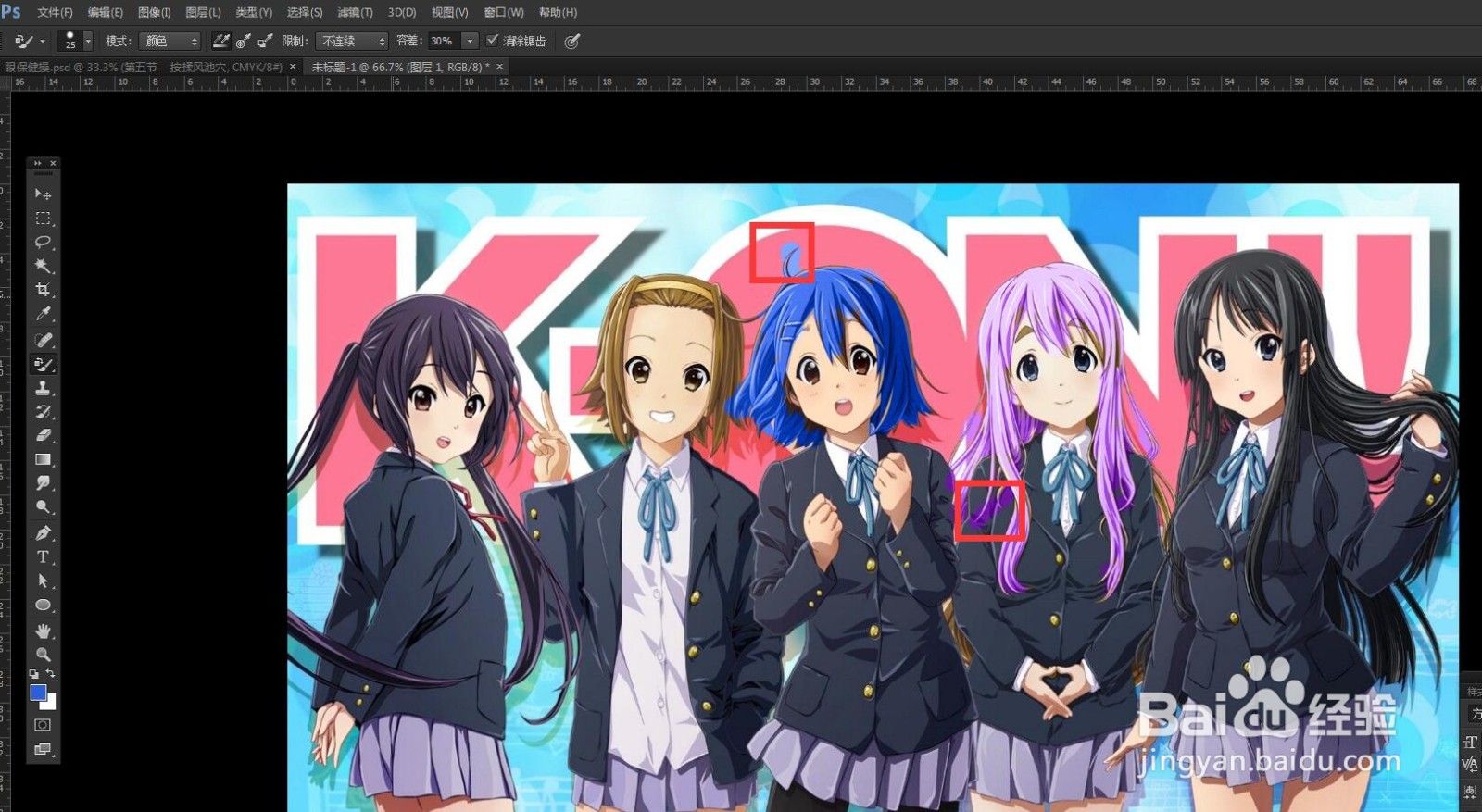Viewport: 1482px width, 812px height.
Task: Select the Color Replacement brush tool in toolbox
Action: [43, 364]
